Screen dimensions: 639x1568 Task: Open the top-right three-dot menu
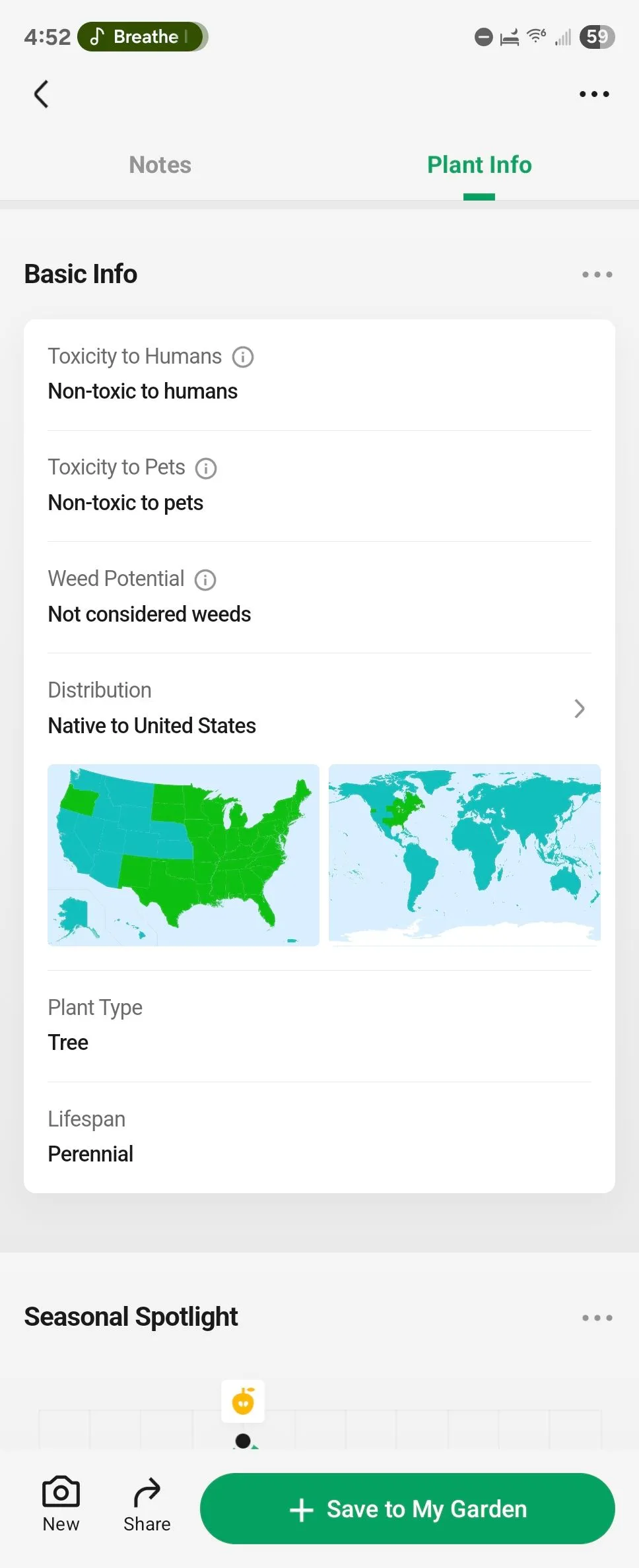tap(594, 94)
